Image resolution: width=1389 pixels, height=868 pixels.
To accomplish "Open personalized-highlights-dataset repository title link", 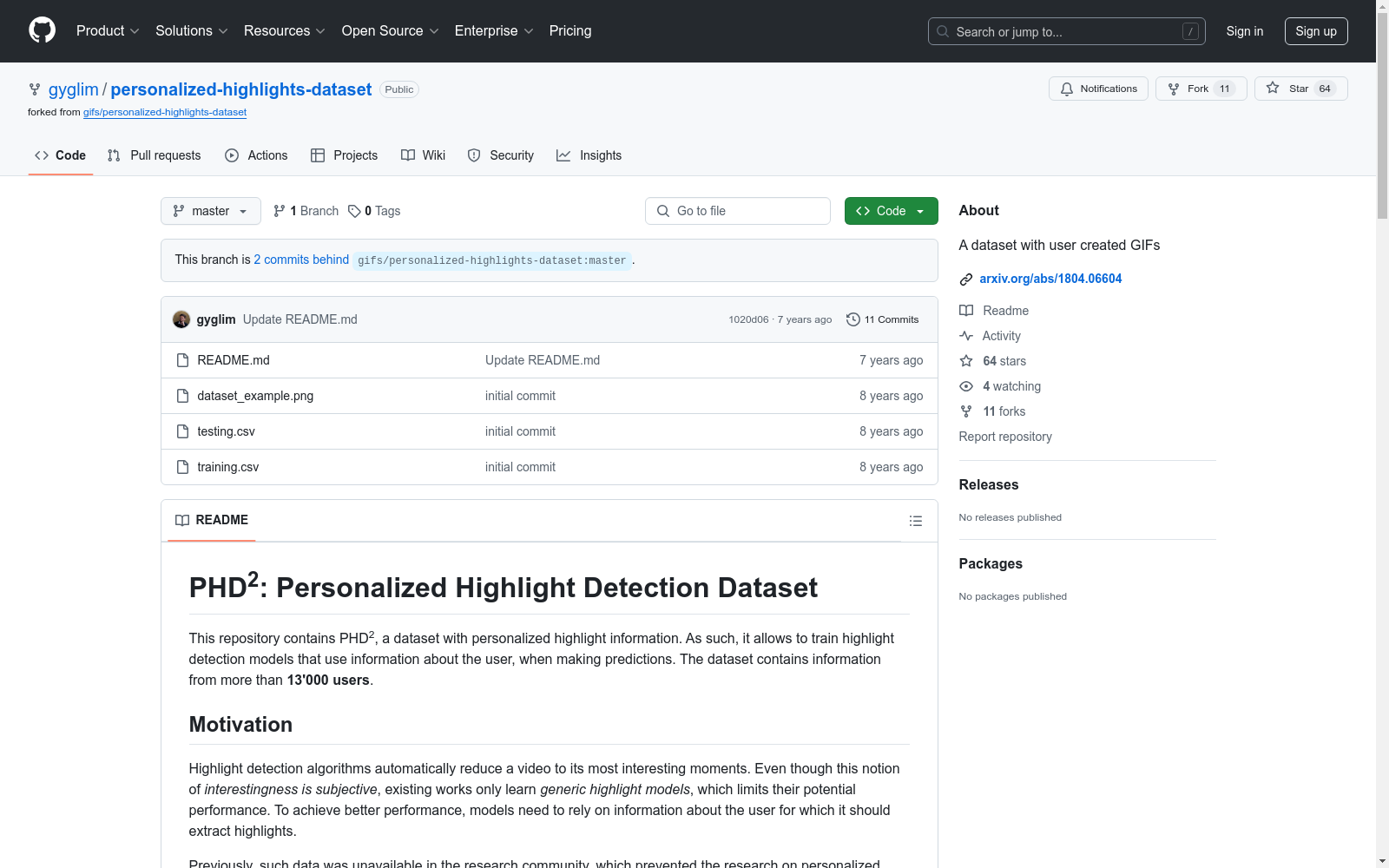I will 241,89.
